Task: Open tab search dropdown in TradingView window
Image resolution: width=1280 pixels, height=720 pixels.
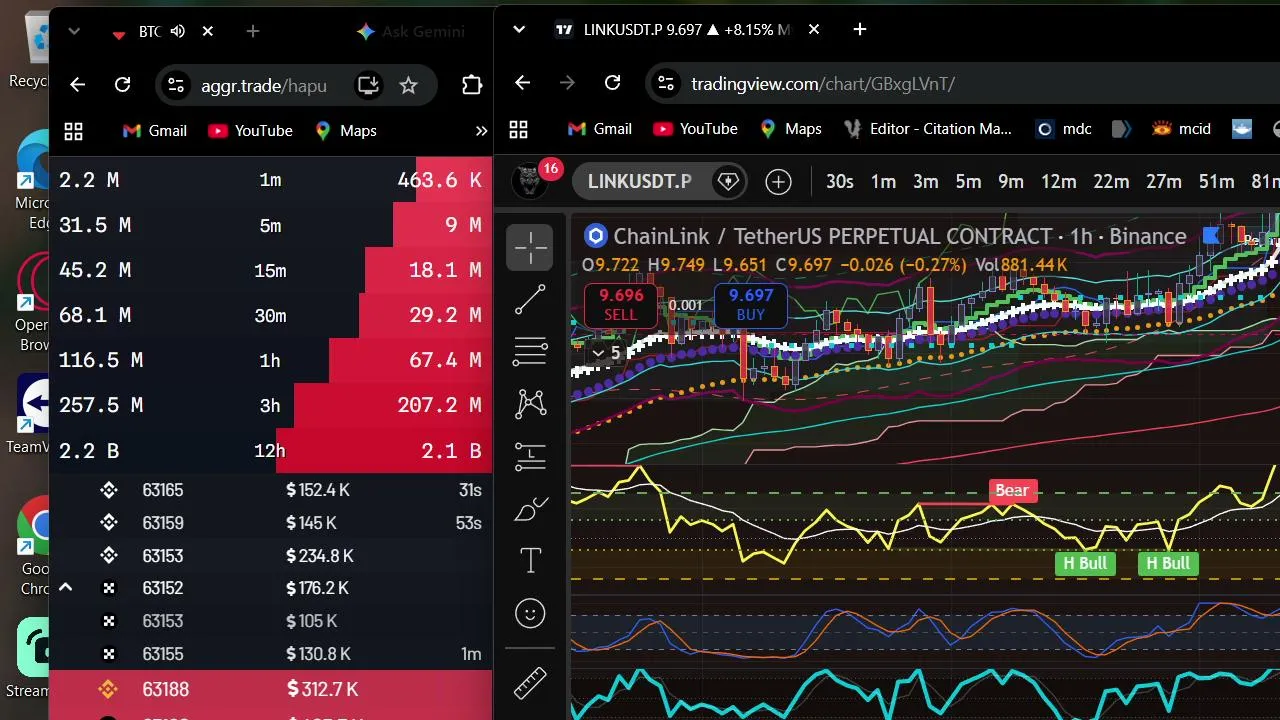Action: pyautogui.click(x=519, y=30)
